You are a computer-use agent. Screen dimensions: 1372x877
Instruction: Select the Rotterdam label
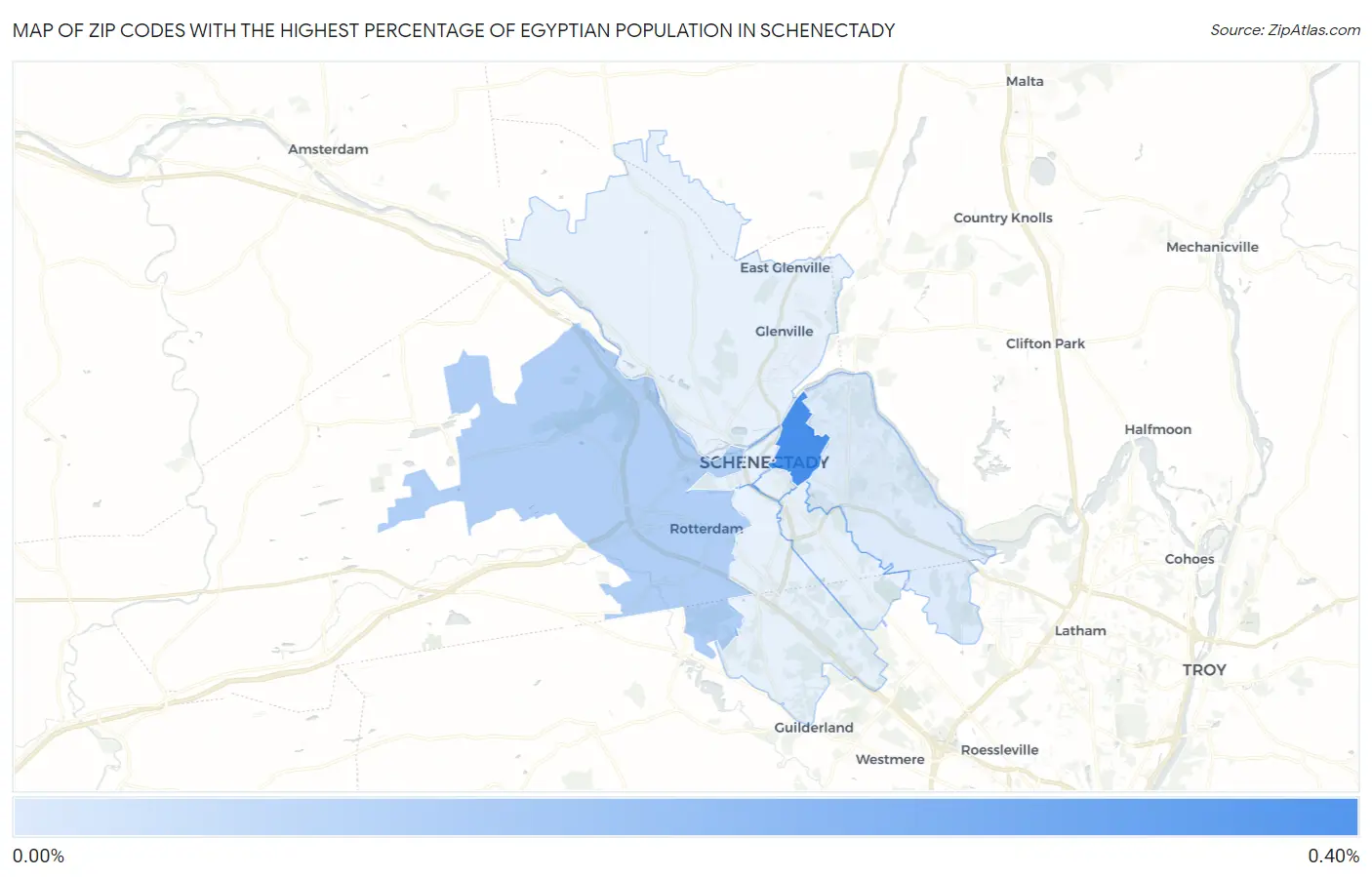706,529
